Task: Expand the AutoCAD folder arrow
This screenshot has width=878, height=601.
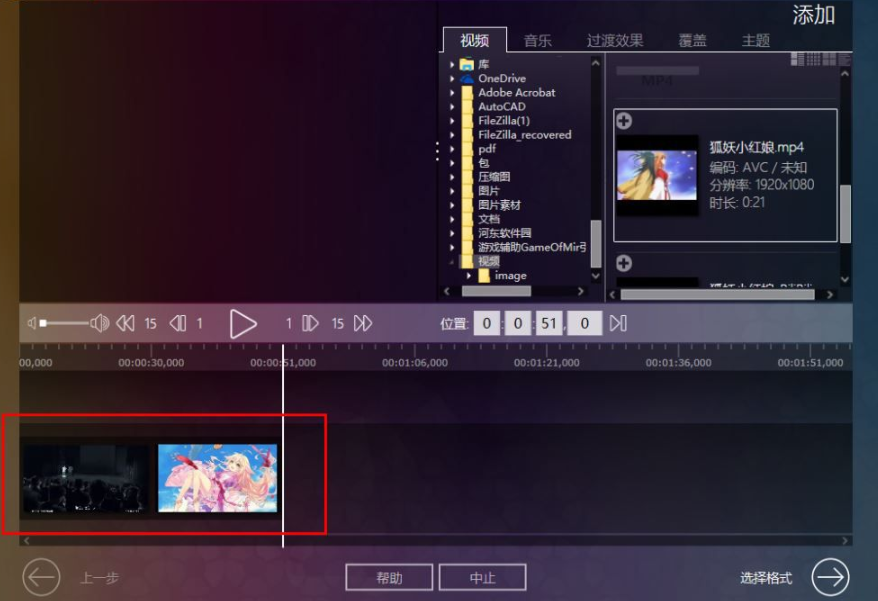Action: (x=452, y=106)
